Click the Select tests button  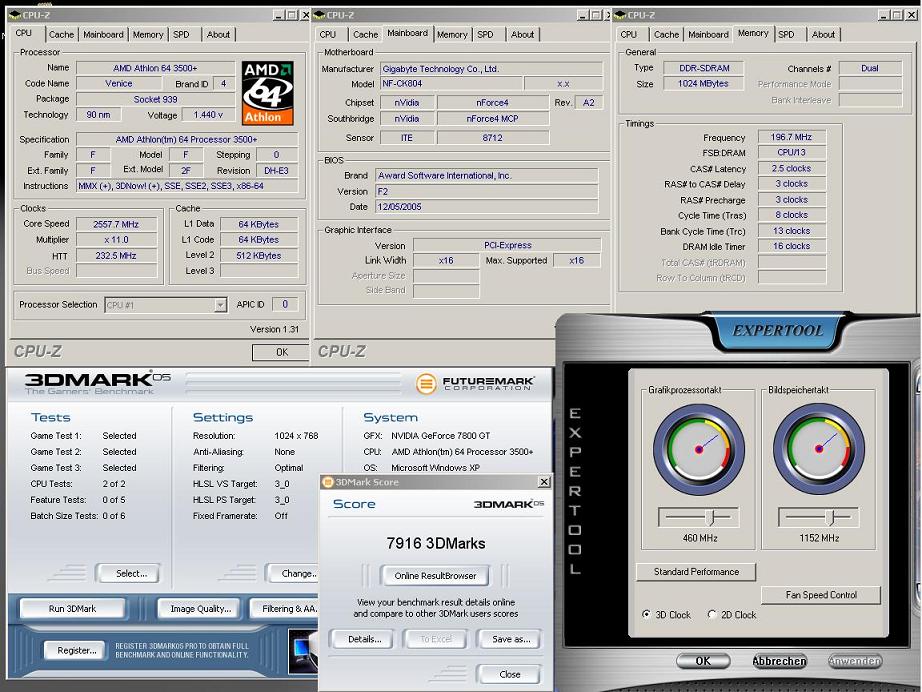(x=128, y=573)
